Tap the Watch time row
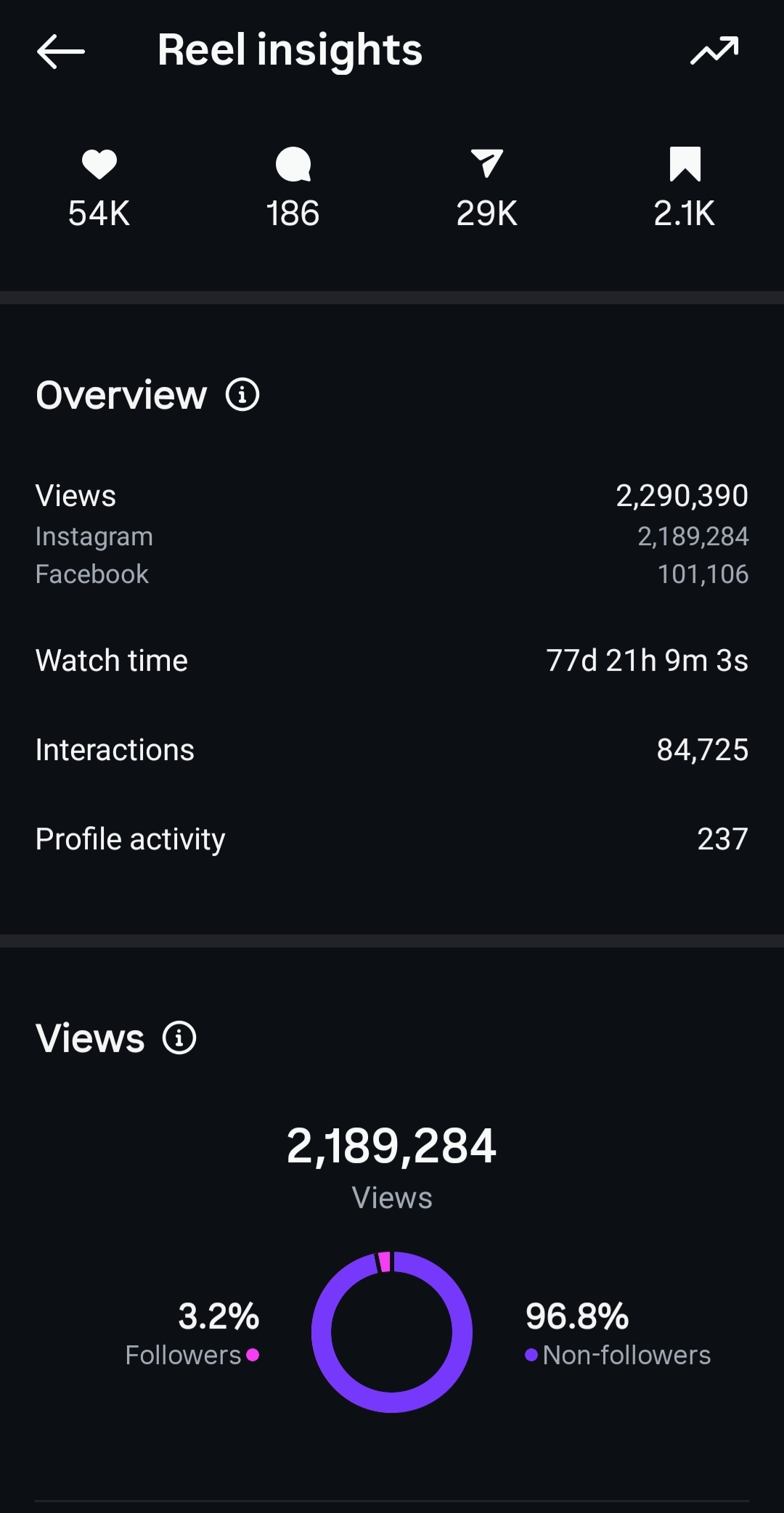This screenshot has height=1513, width=784. click(392, 661)
